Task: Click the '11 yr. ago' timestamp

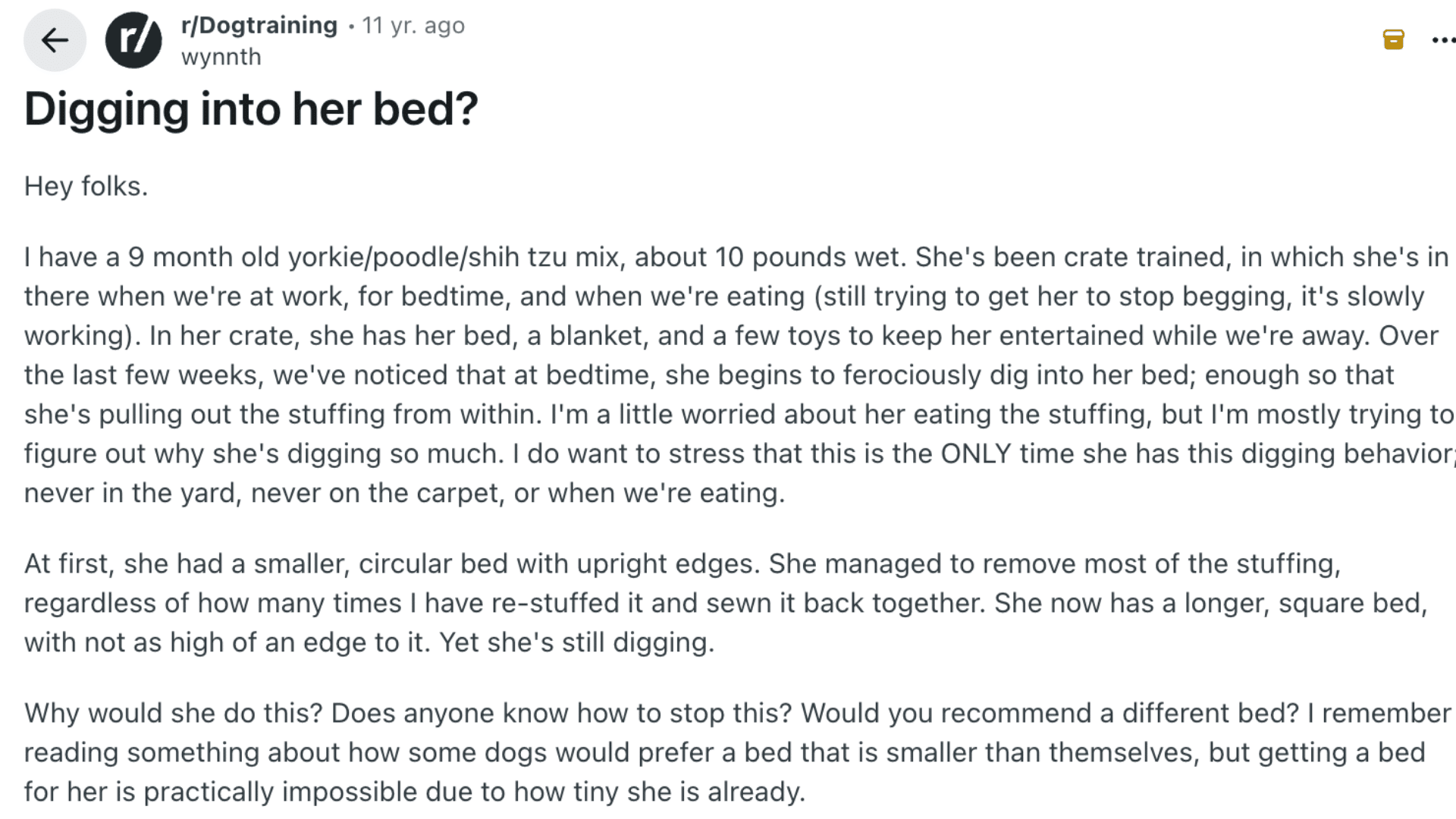Action: point(413,25)
